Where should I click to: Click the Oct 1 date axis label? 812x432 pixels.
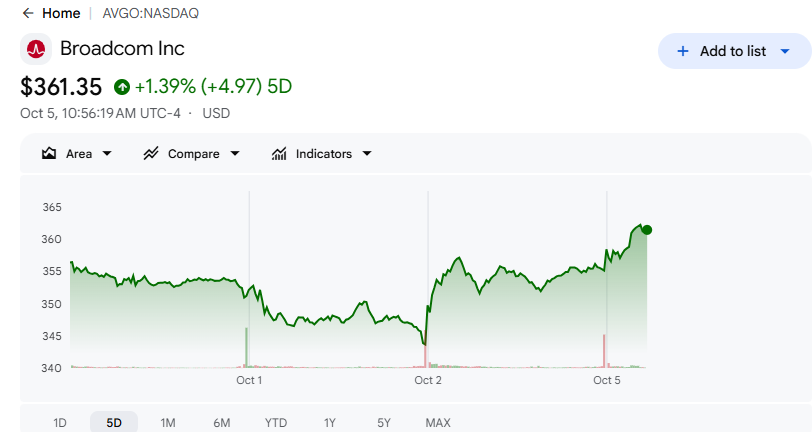point(249,380)
